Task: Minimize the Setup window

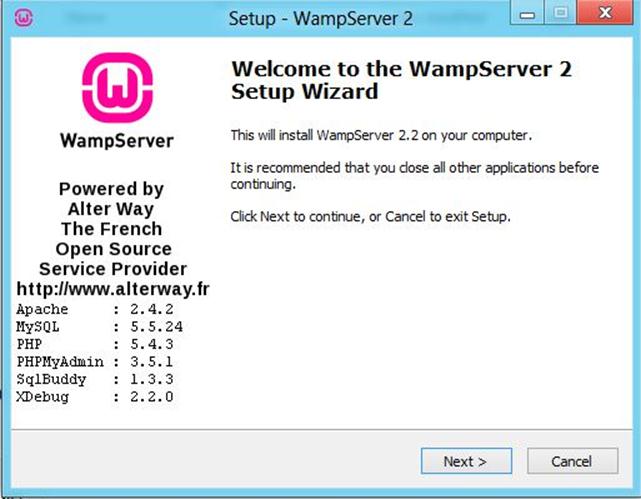Action: [x=527, y=12]
